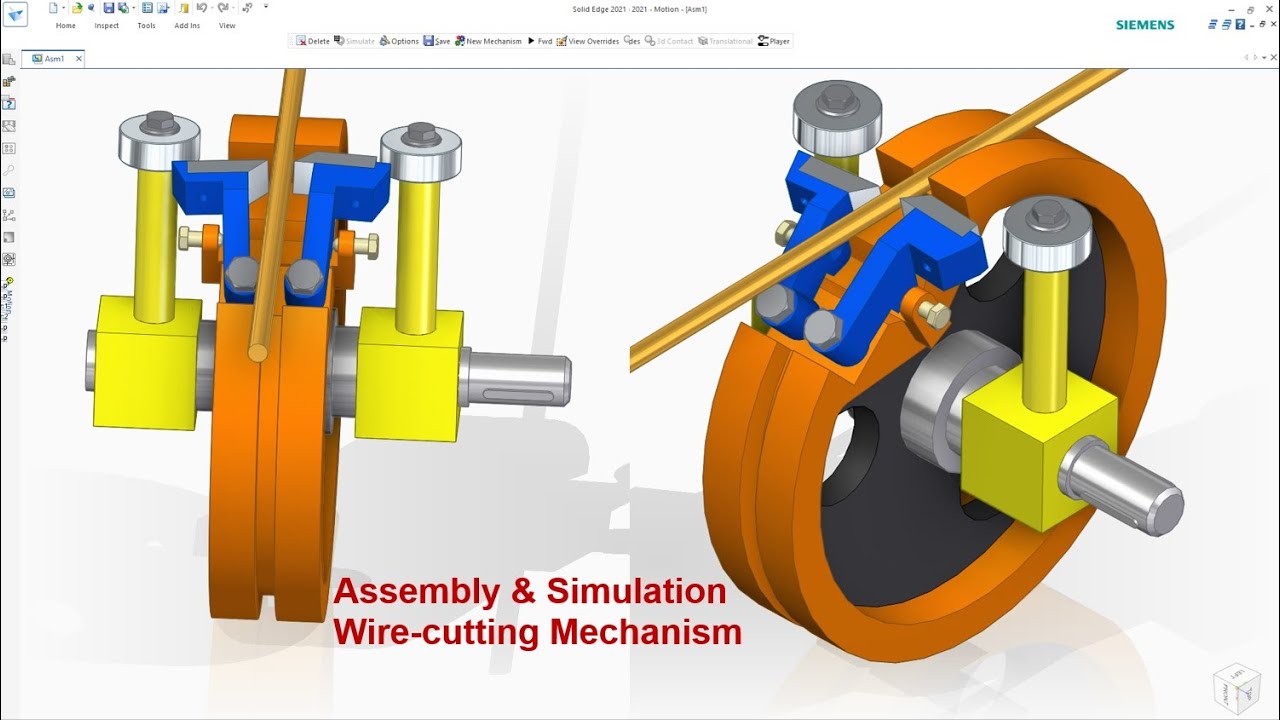
Task: Click the Undo arrow icon
Action: 201,8
